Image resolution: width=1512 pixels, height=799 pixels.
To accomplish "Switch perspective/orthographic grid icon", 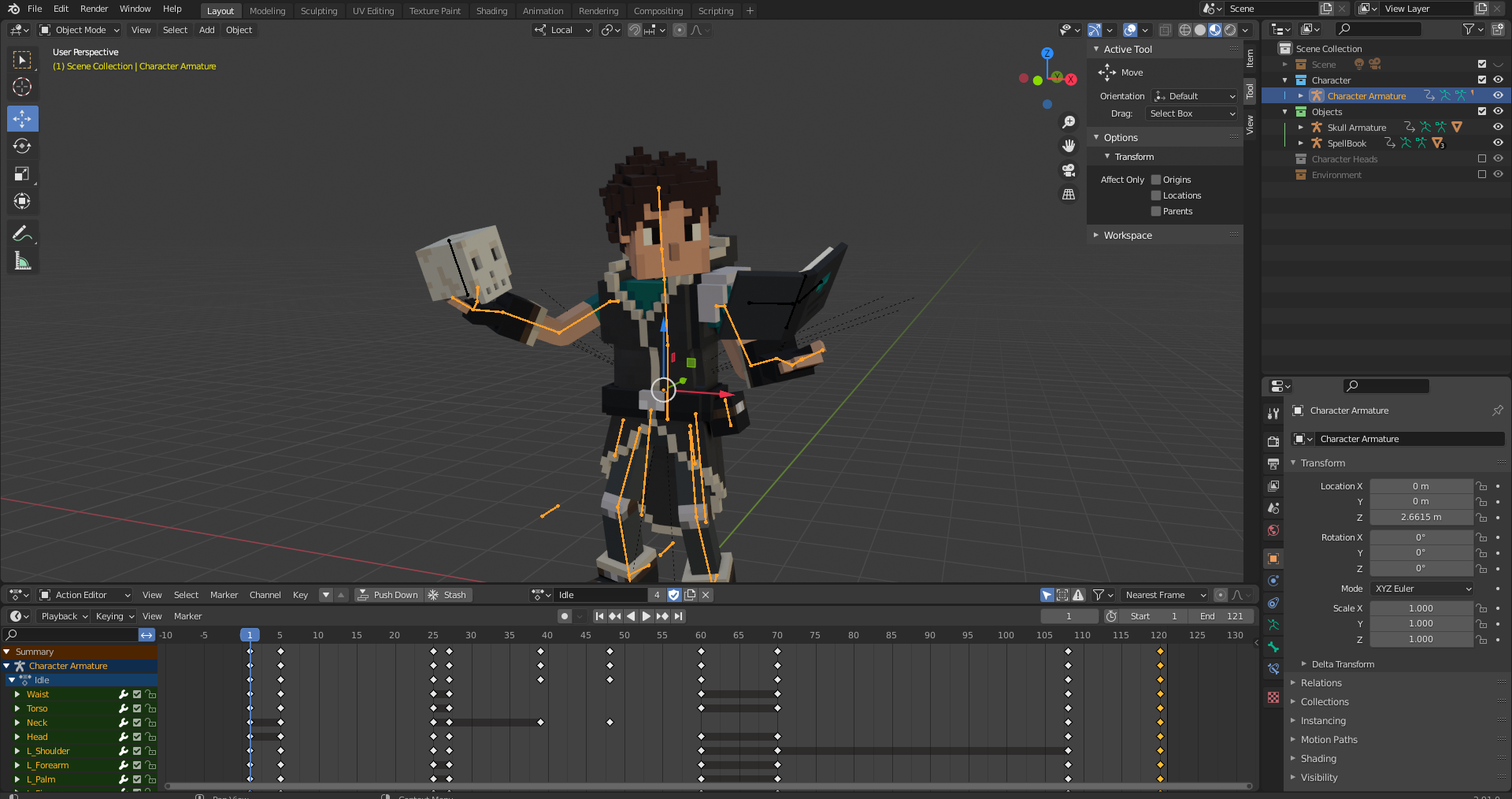I will tap(1069, 194).
